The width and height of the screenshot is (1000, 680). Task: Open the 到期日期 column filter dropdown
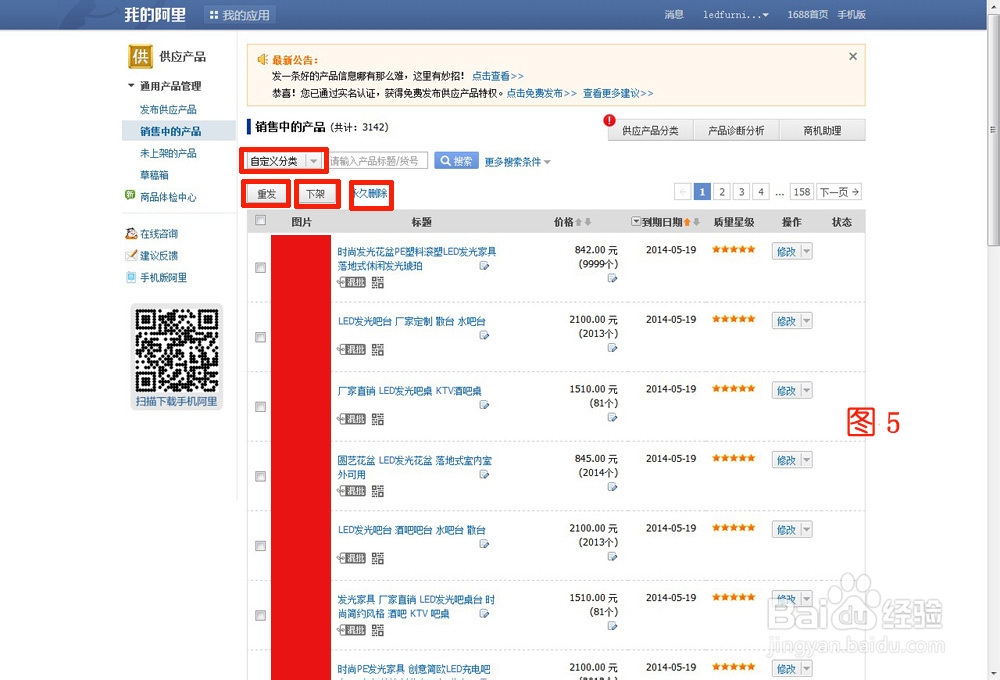click(x=636, y=221)
